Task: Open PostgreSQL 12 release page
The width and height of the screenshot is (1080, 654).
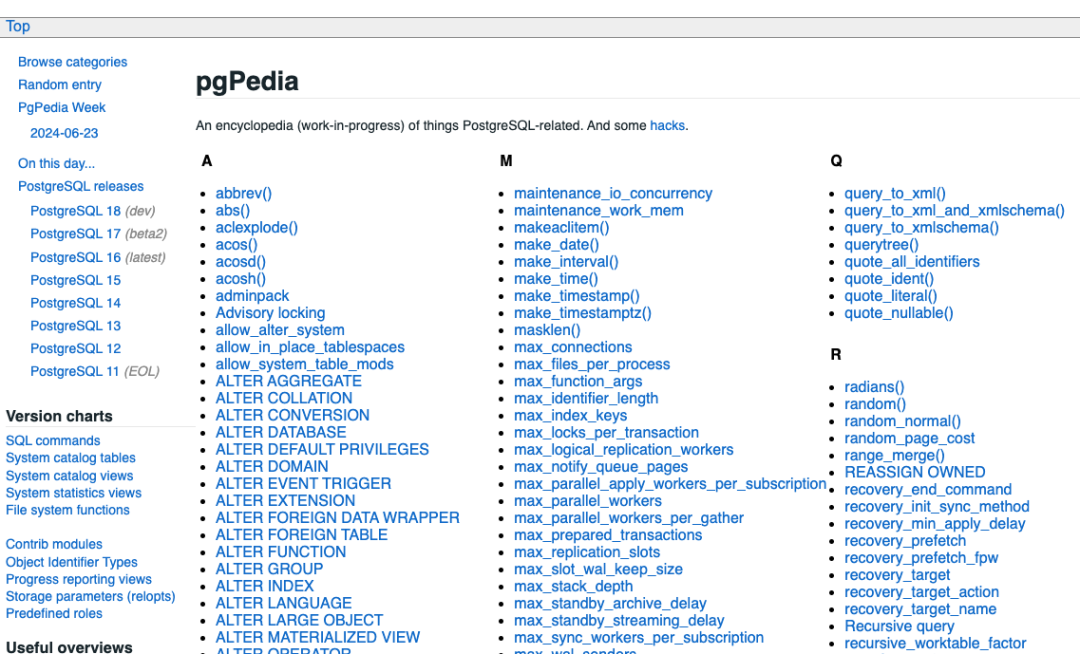Action: pos(75,348)
